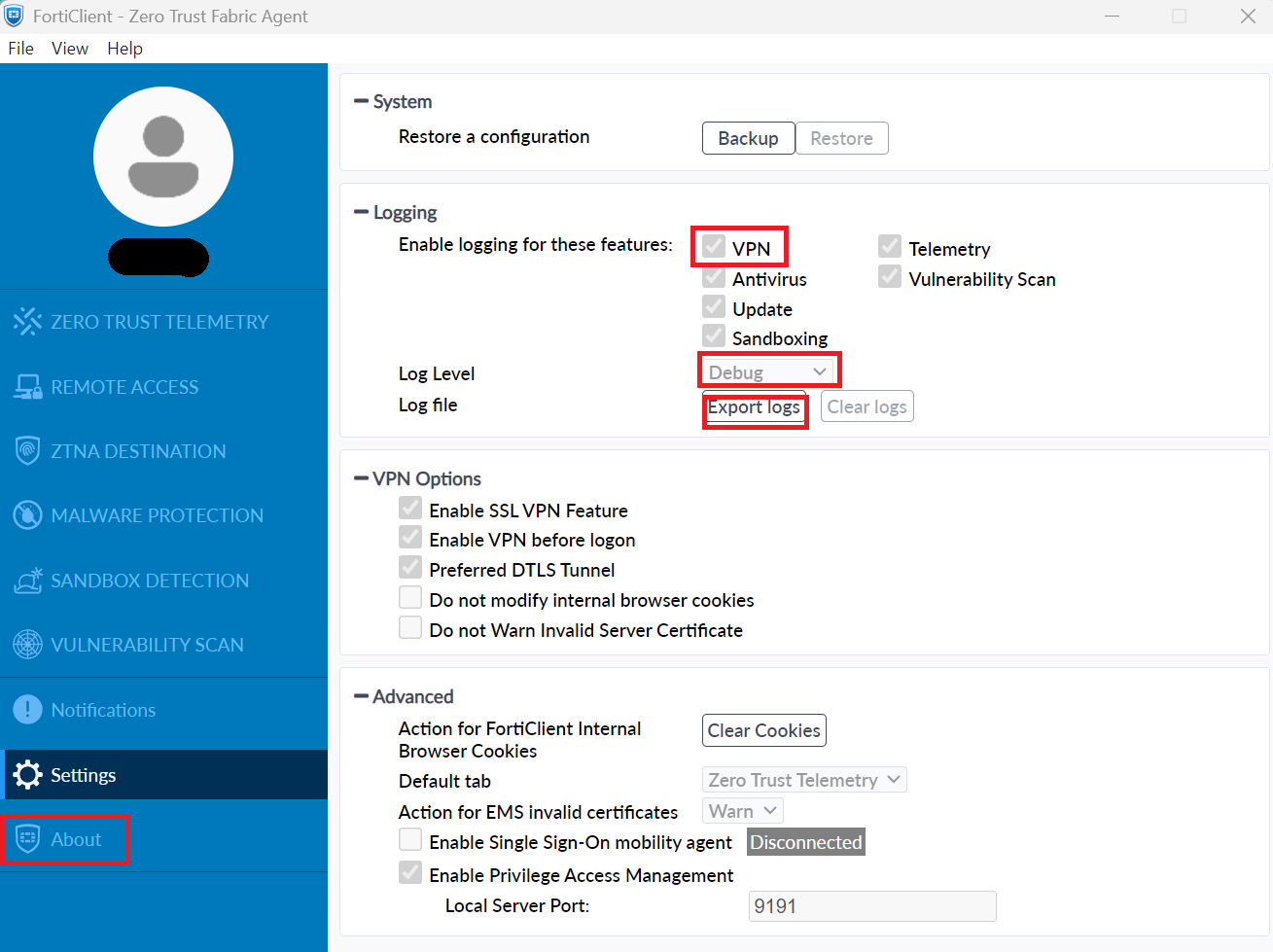1273x952 pixels.
Task: Click the Disconnected status button
Action: point(806,842)
